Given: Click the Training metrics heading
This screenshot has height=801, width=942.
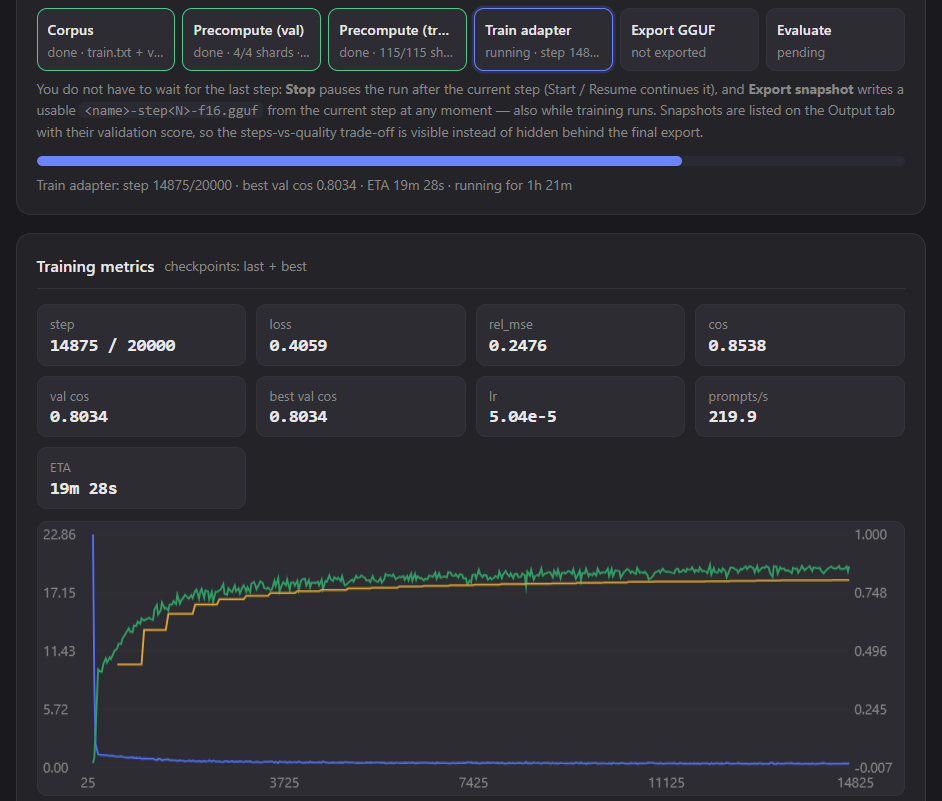Looking at the screenshot, I should (x=96, y=267).
